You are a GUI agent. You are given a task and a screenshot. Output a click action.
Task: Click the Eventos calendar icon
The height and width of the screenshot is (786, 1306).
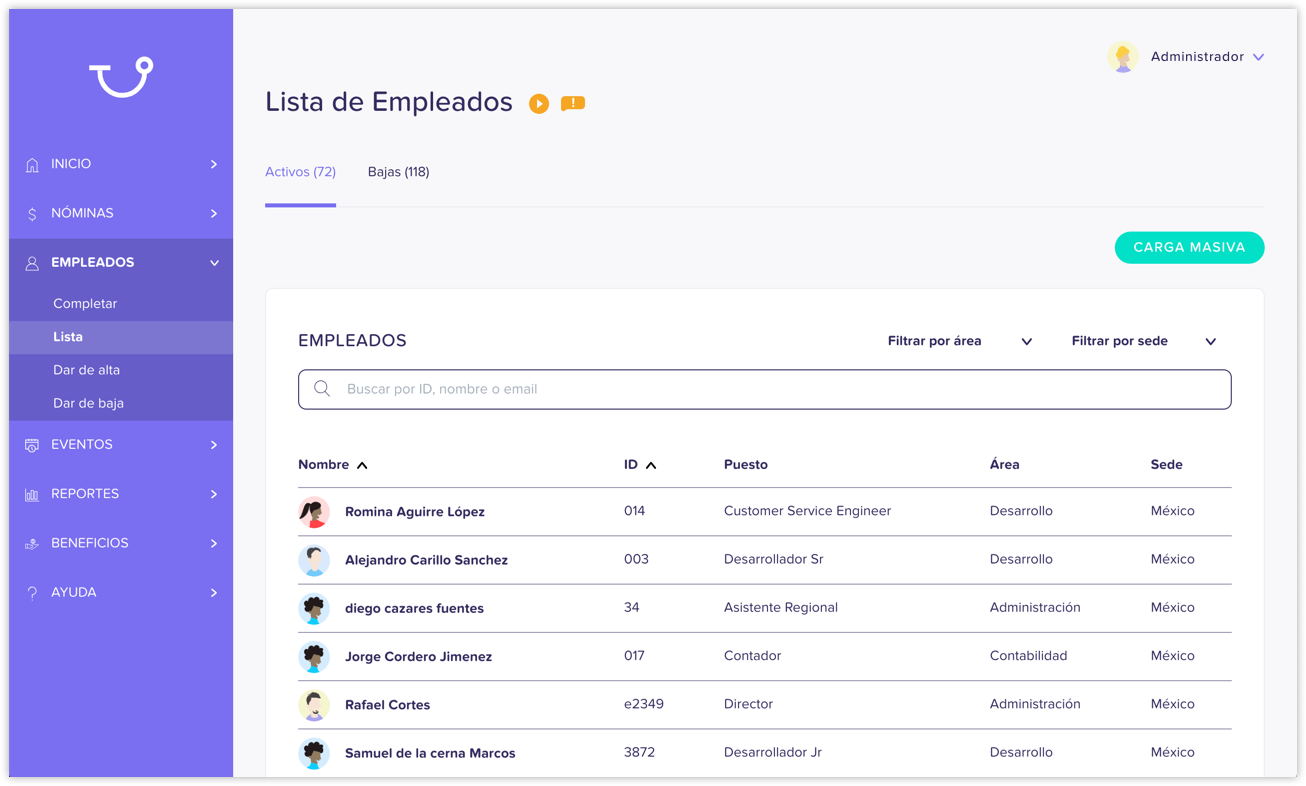tap(32, 445)
